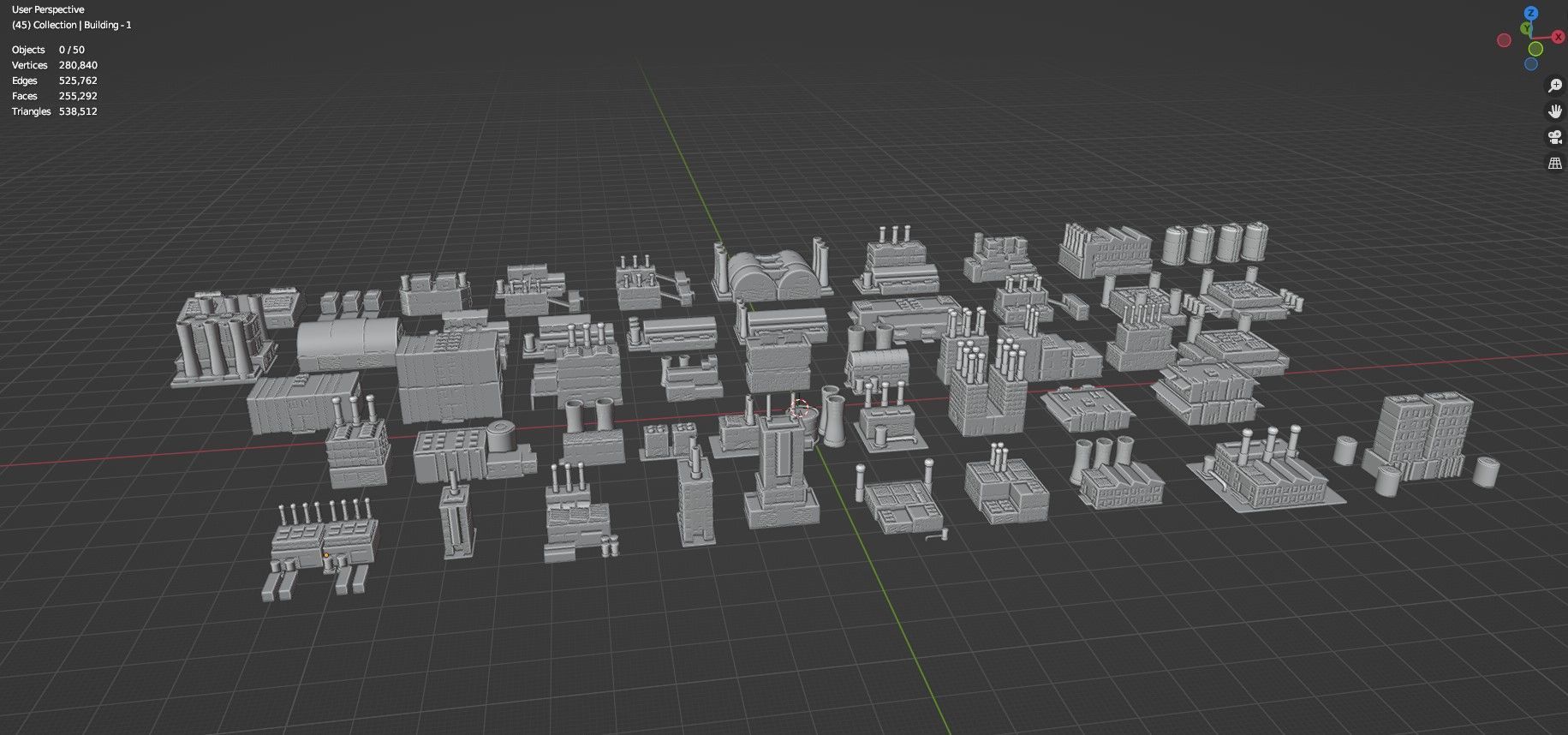1568x735 pixels.
Task: Click the "Edges 525,762" statistic
Action: [x=54, y=81]
